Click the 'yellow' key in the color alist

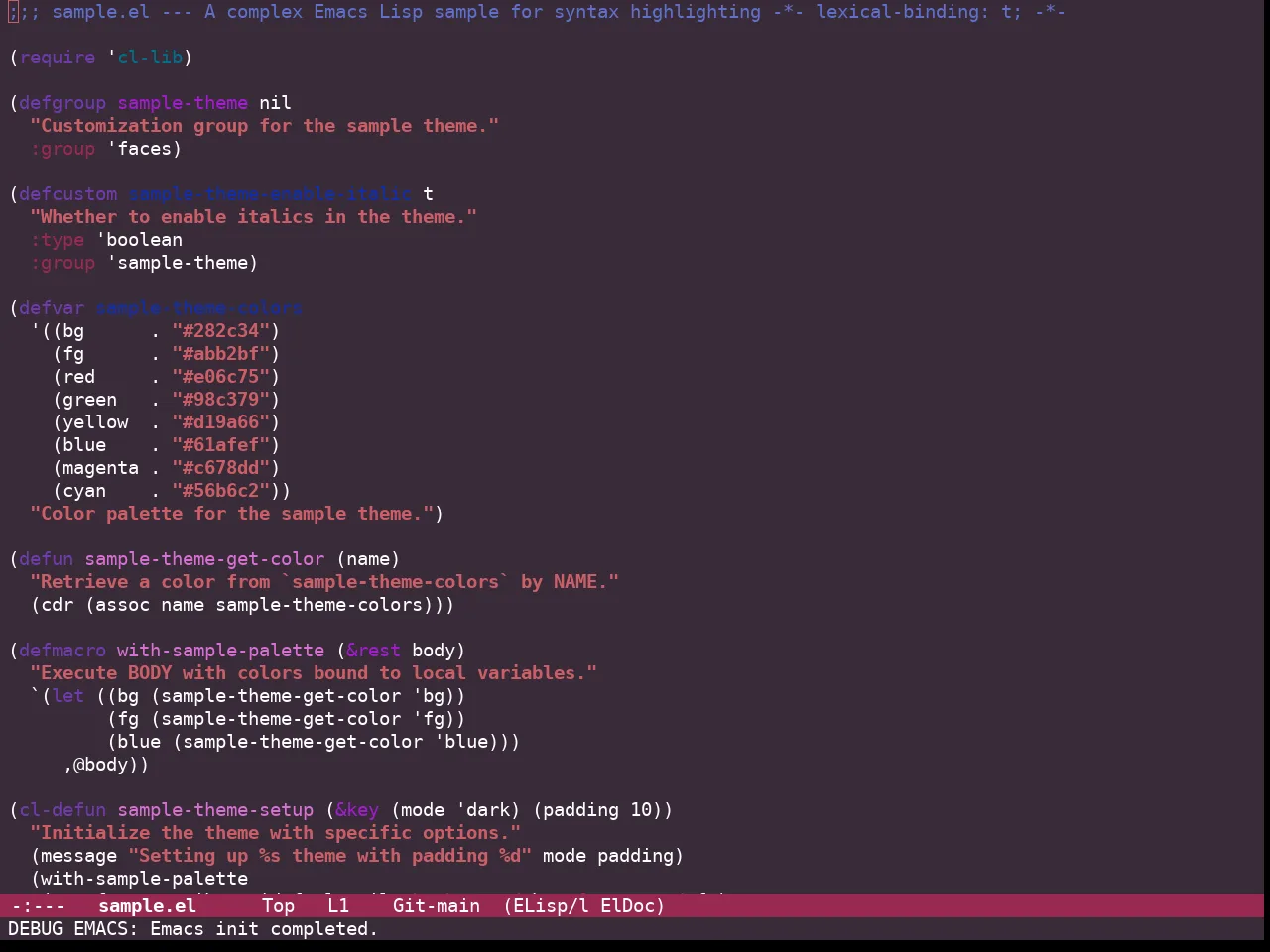click(x=95, y=422)
